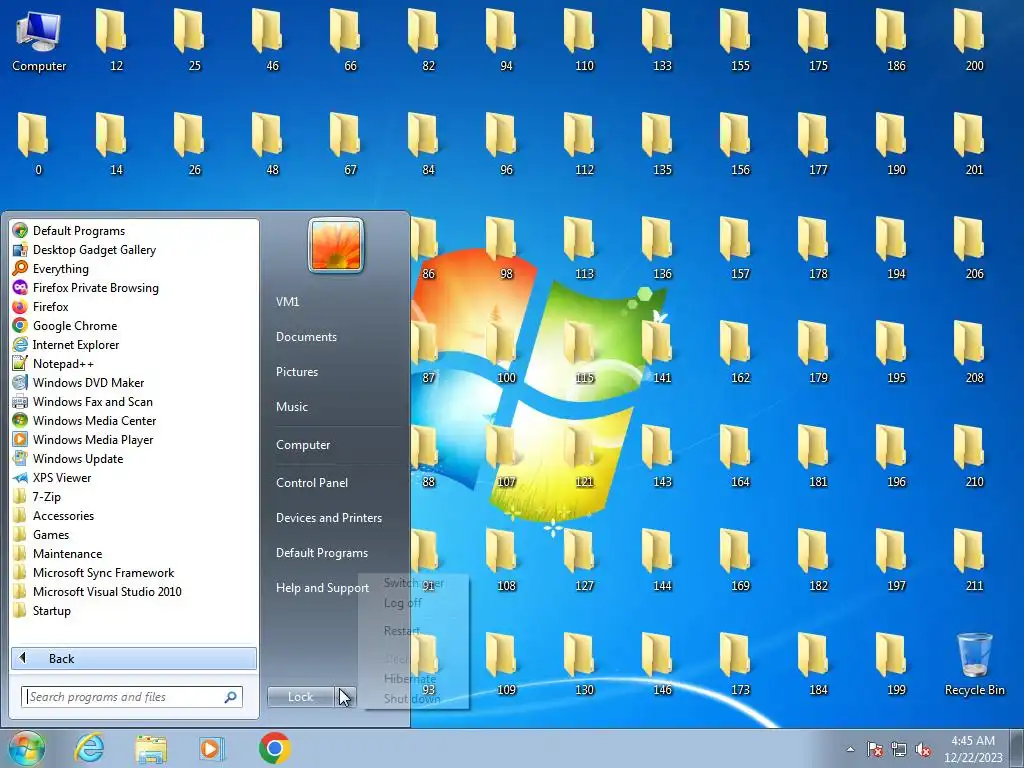The height and width of the screenshot is (768, 1024).
Task: Select desktop folder 12
Action: click(x=116, y=40)
